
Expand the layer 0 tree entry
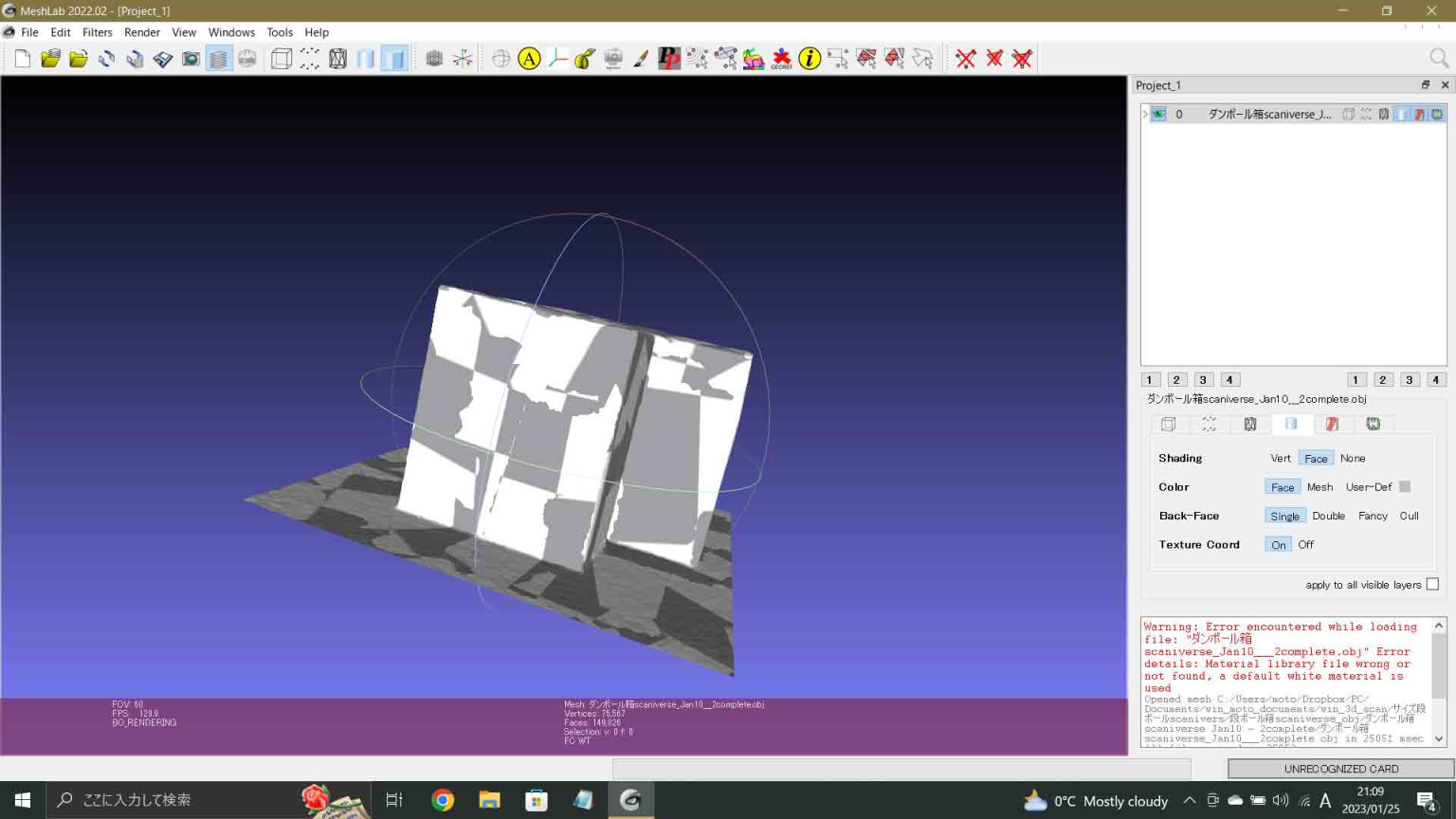click(1144, 114)
